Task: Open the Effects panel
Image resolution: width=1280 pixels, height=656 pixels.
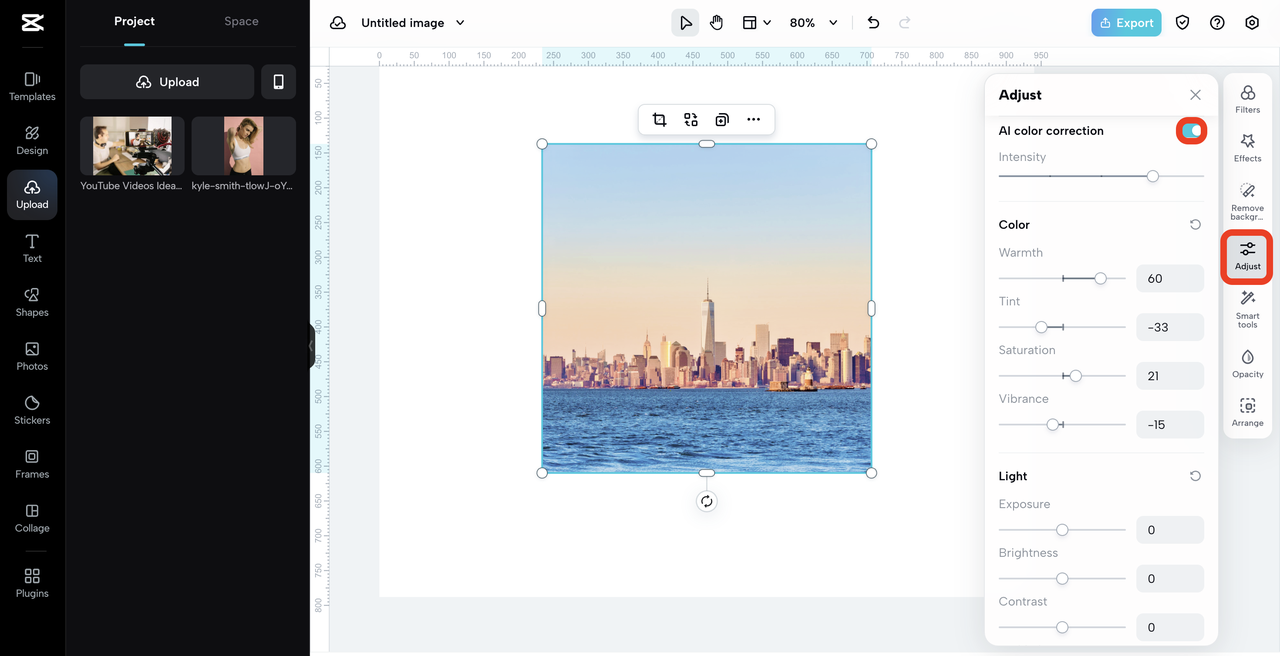Action: click(x=1247, y=148)
